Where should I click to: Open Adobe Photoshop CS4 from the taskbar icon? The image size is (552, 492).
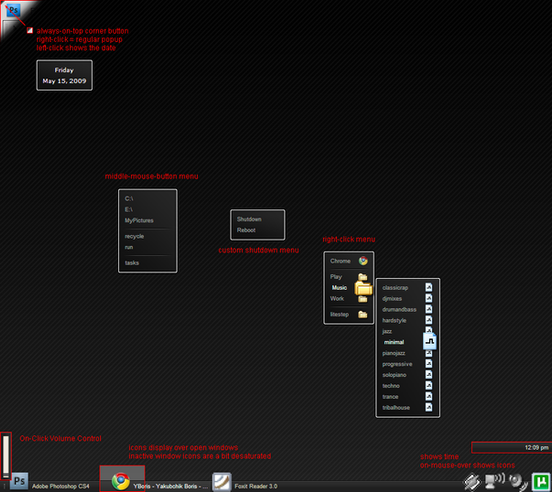coord(19,481)
